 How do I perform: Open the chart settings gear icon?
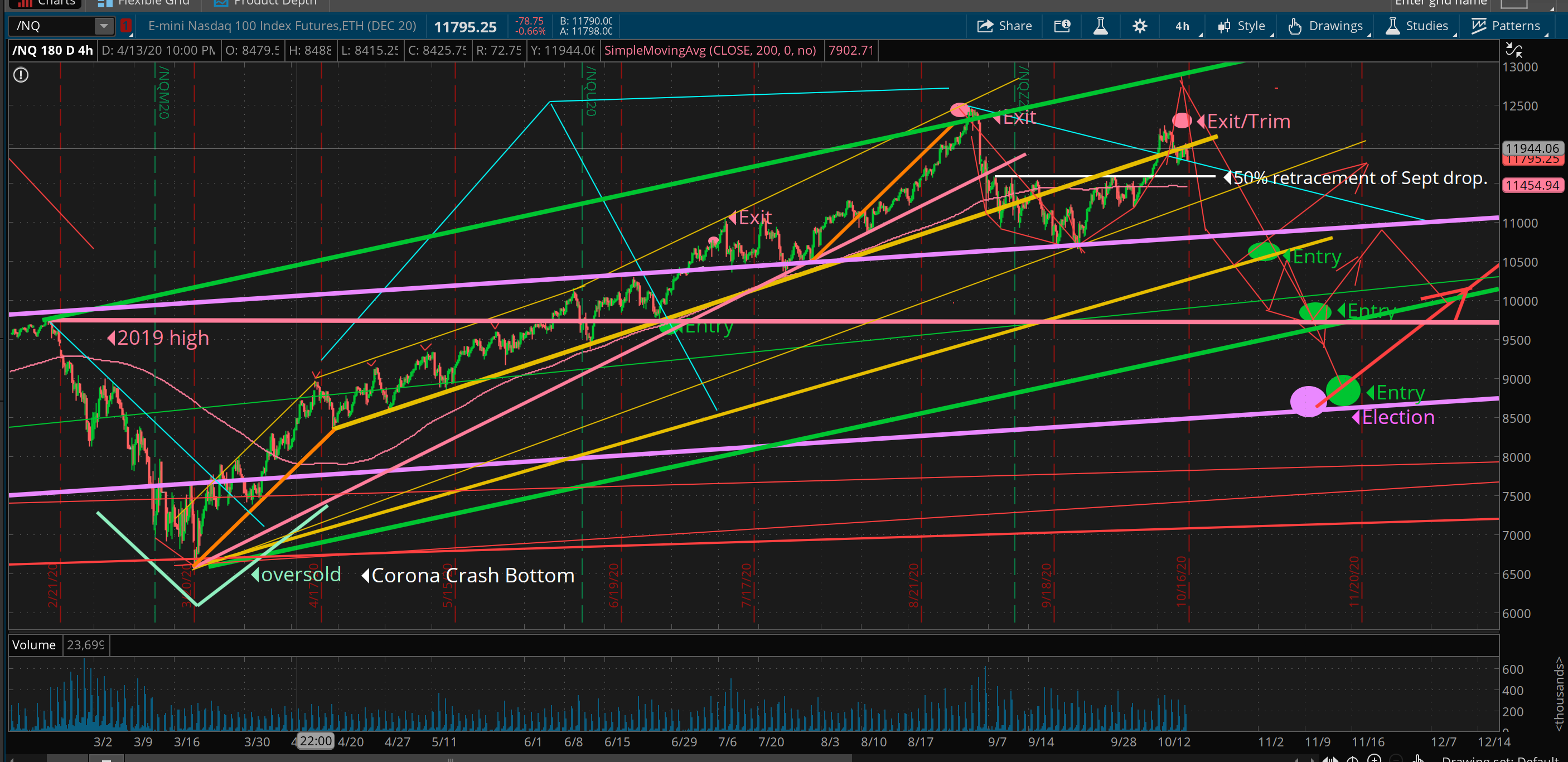click(x=1140, y=26)
